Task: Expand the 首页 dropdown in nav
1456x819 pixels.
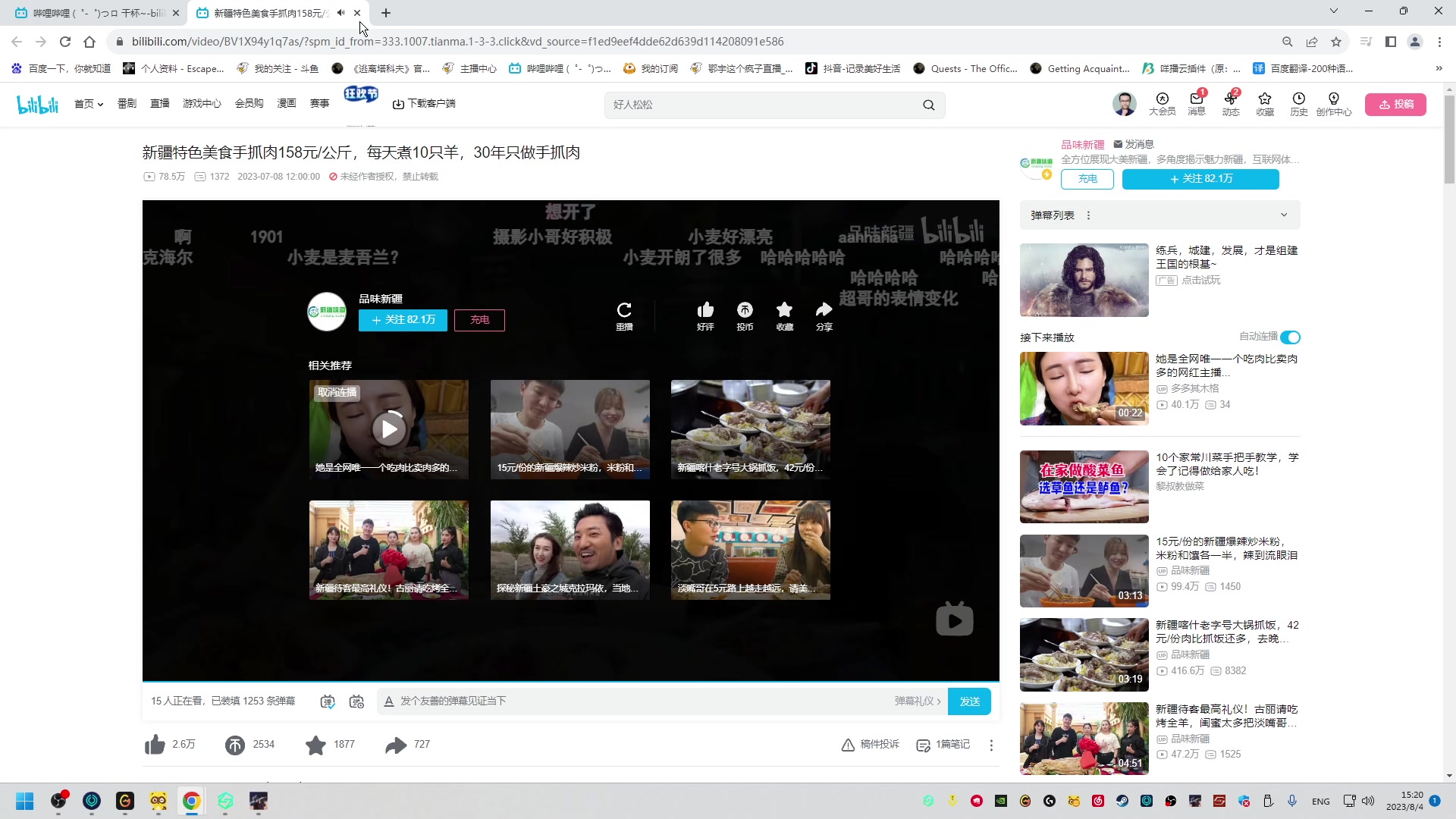Action: [x=89, y=104]
